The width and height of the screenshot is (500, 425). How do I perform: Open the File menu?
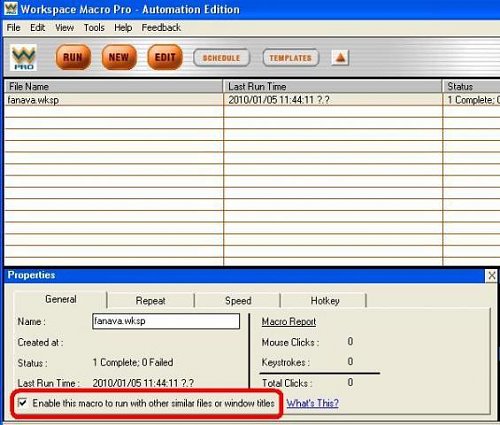14,28
